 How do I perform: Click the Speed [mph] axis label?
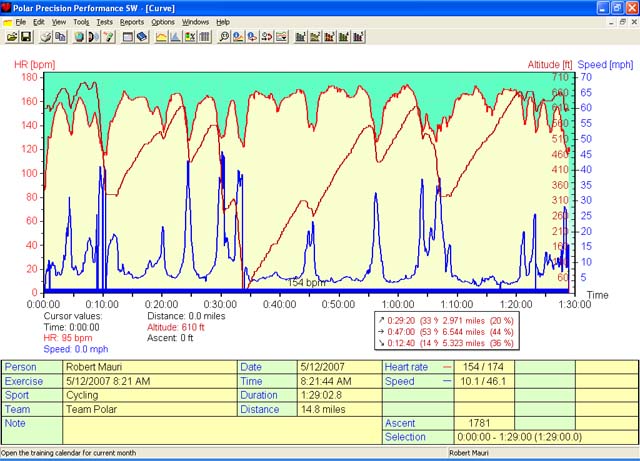pos(605,65)
